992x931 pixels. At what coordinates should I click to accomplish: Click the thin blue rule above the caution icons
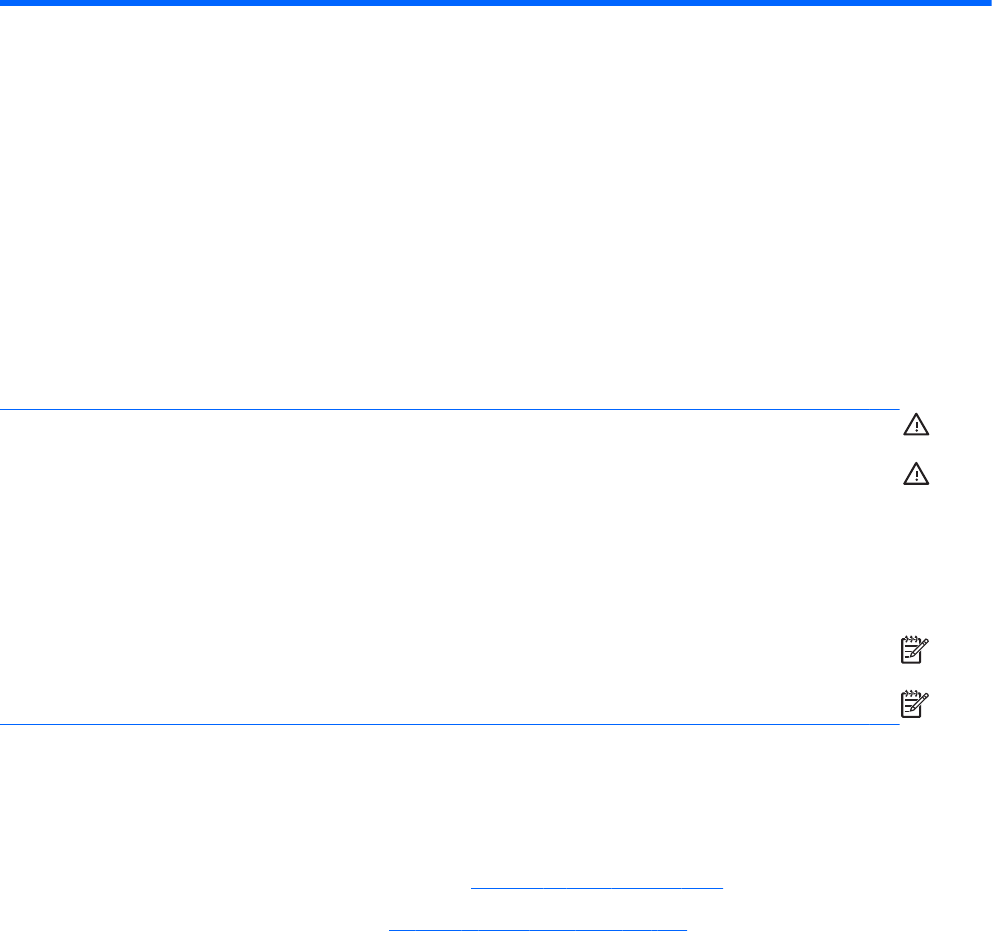pos(450,409)
